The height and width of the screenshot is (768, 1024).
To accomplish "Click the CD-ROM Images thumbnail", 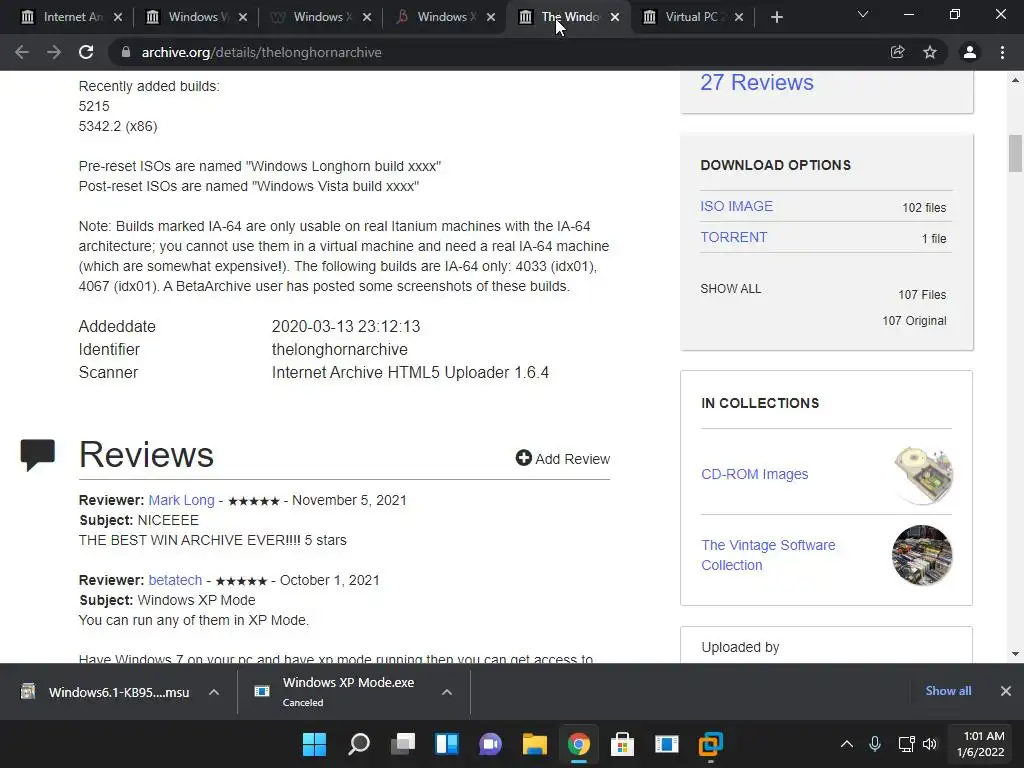I will [x=922, y=475].
